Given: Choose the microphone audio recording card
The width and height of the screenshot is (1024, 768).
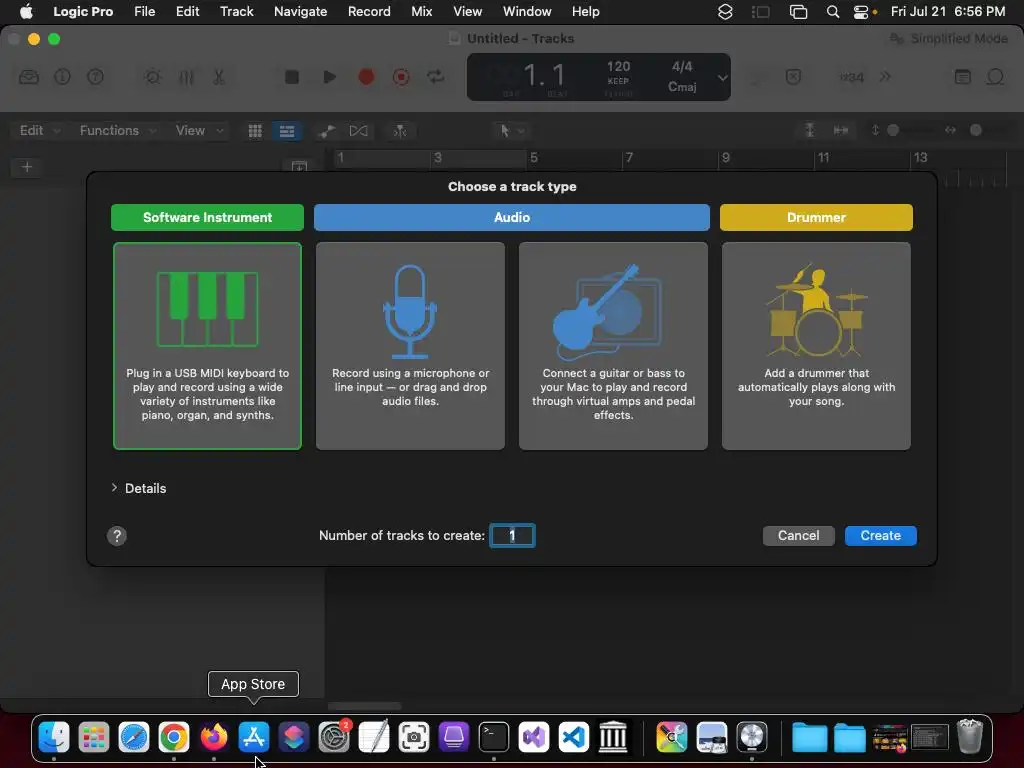Looking at the screenshot, I should [410, 345].
